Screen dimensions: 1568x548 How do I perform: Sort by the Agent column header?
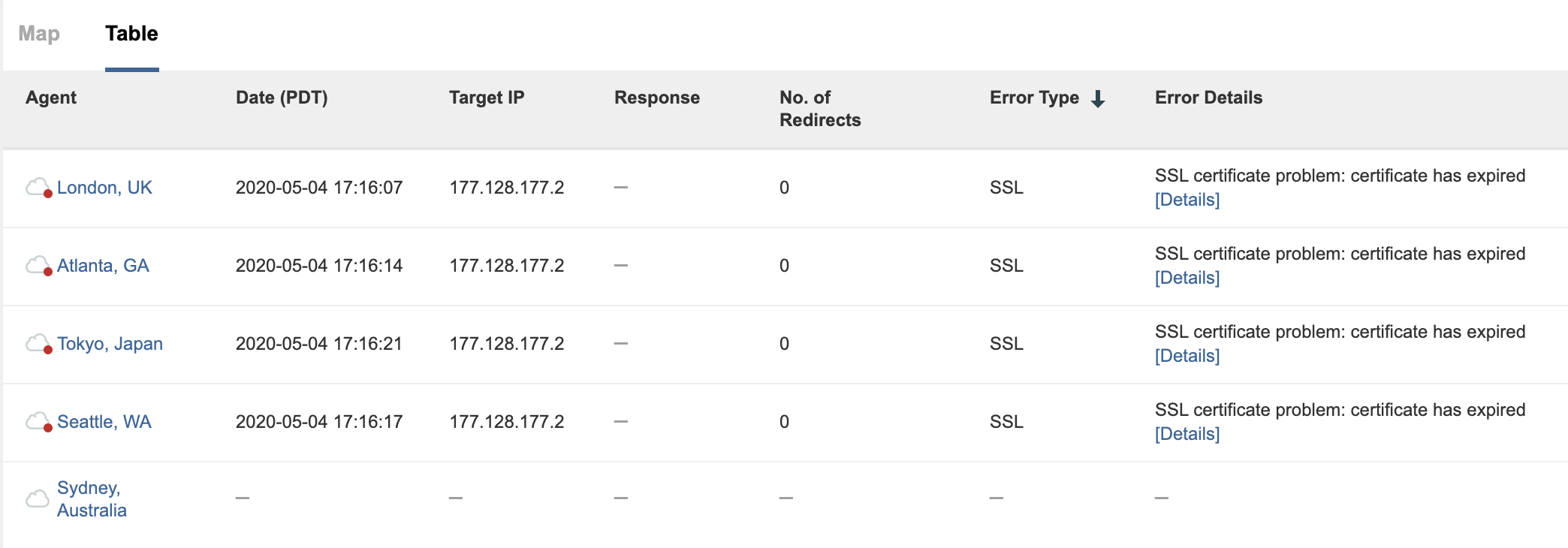51,98
